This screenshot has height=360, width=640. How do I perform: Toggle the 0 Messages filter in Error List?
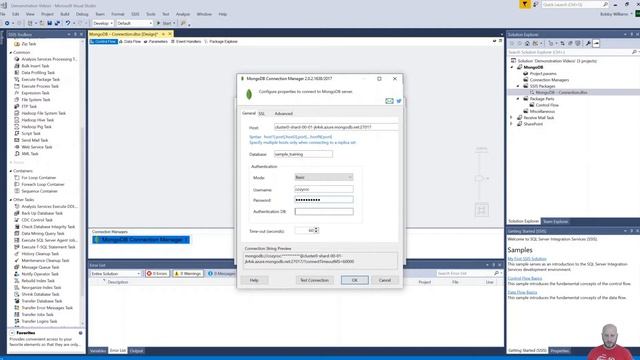[x=222, y=273]
